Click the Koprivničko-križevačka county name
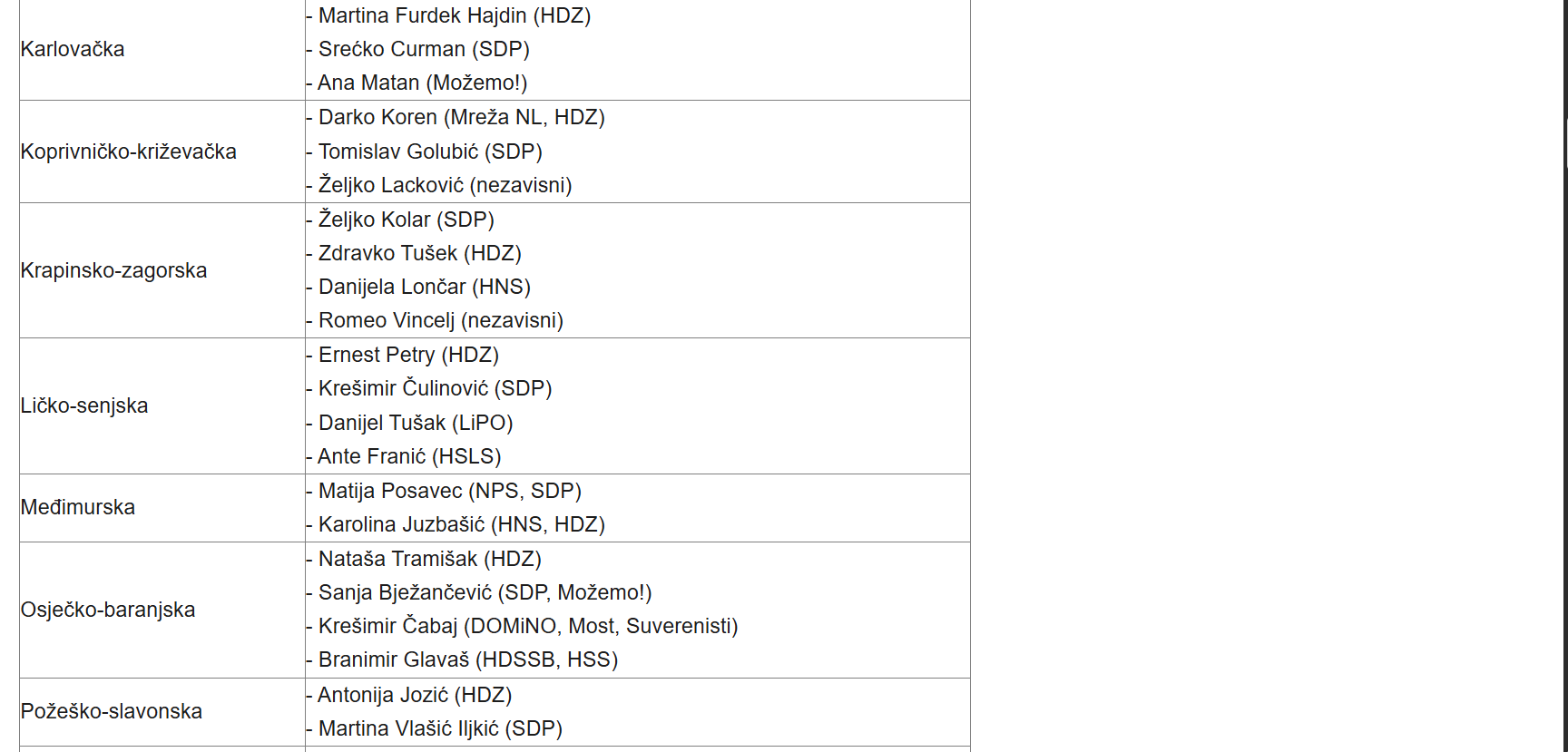The image size is (1568, 752). click(128, 152)
